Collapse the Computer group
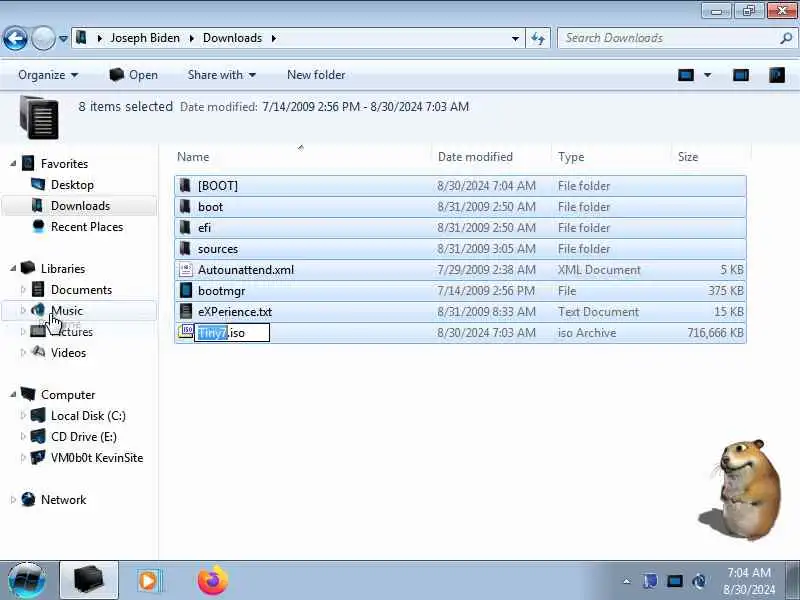This screenshot has width=800, height=600. click(13, 395)
